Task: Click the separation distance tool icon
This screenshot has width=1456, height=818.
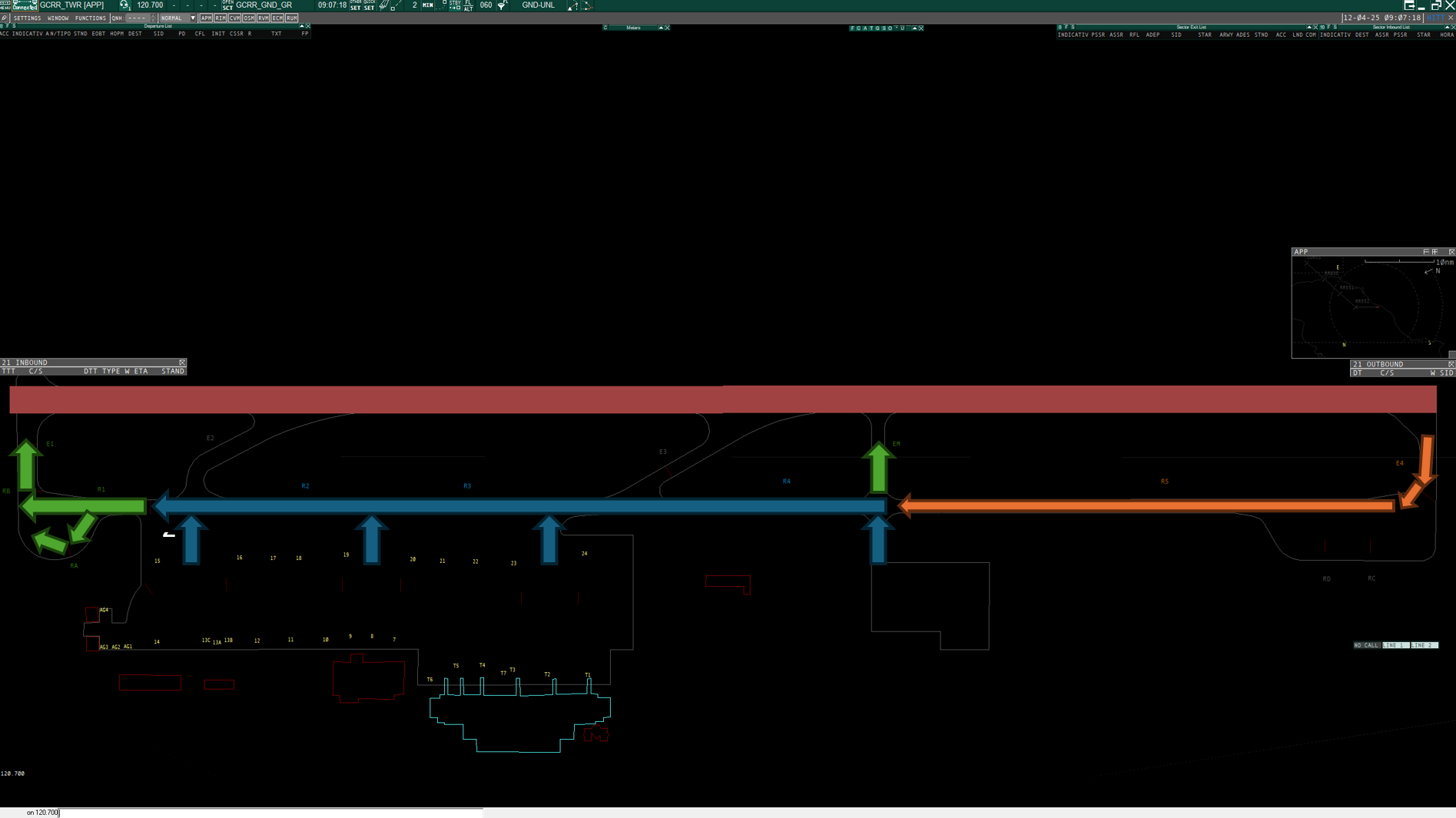Action: (x=396, y=5)
